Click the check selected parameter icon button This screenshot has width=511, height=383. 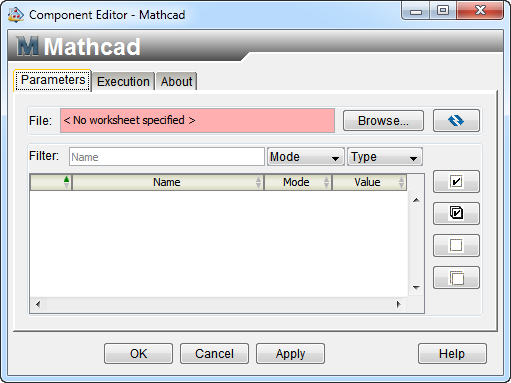point(456,182)
